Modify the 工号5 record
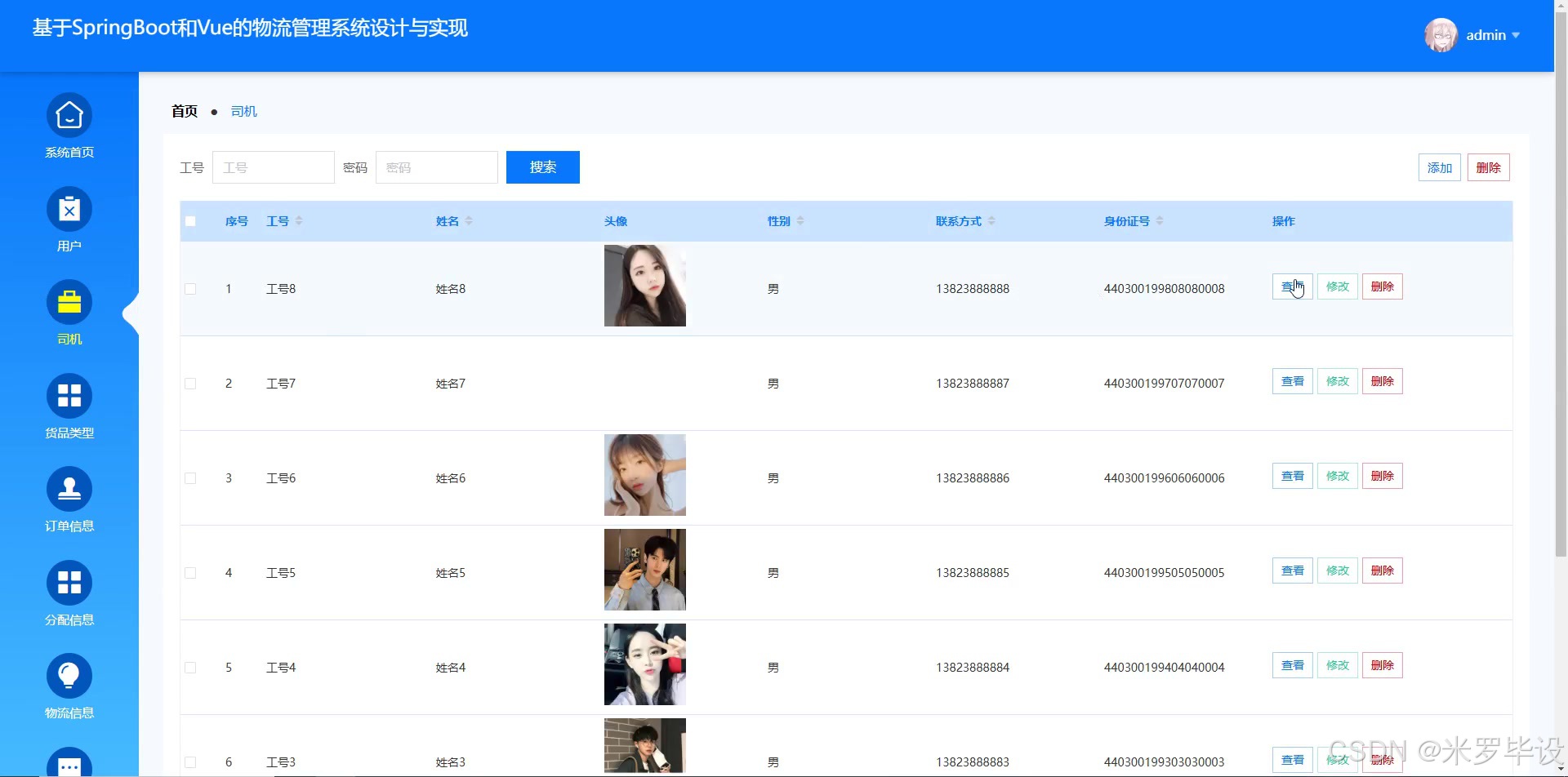1568x777 pixels. [1338, 571]
